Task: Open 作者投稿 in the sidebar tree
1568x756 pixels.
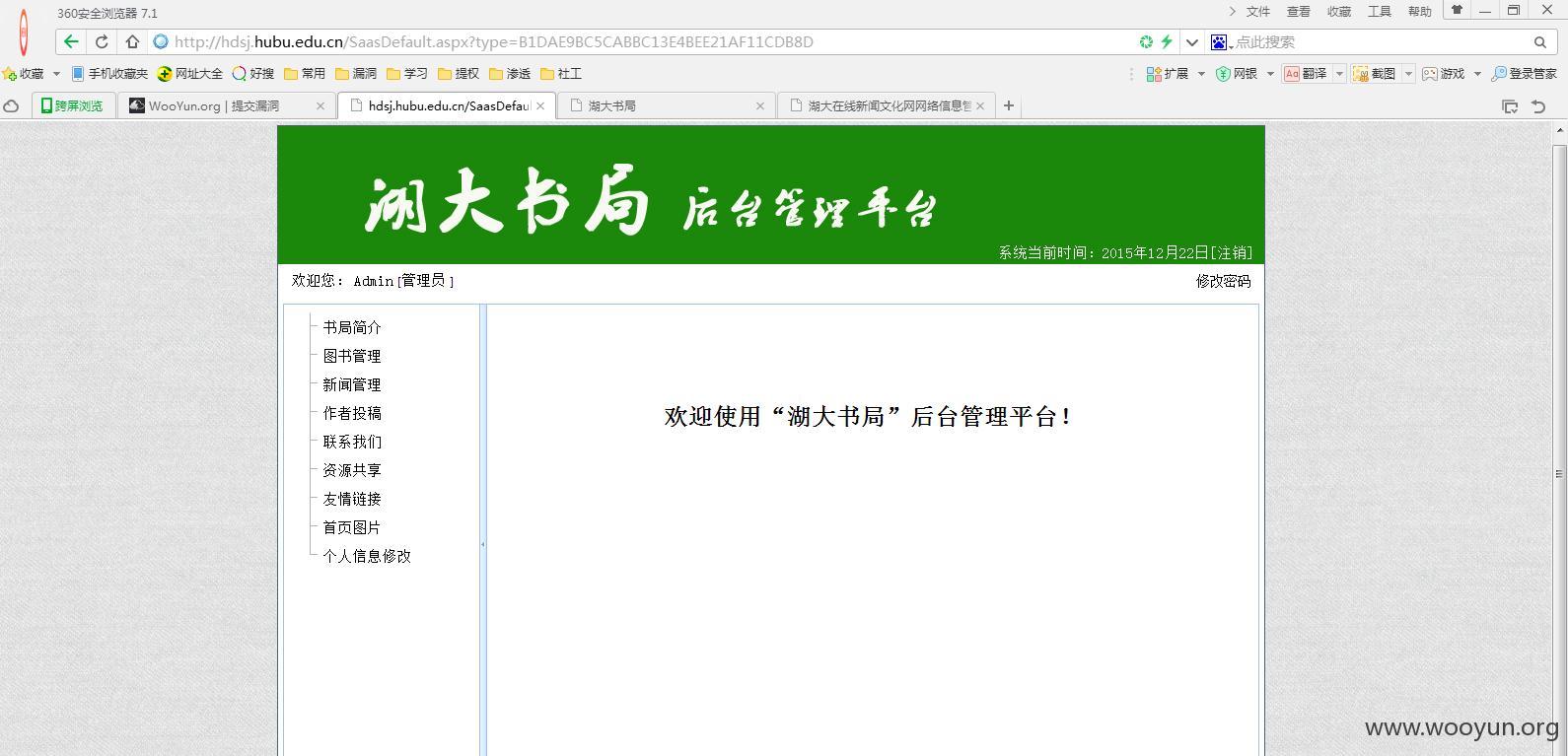Action: pos(352,413)
